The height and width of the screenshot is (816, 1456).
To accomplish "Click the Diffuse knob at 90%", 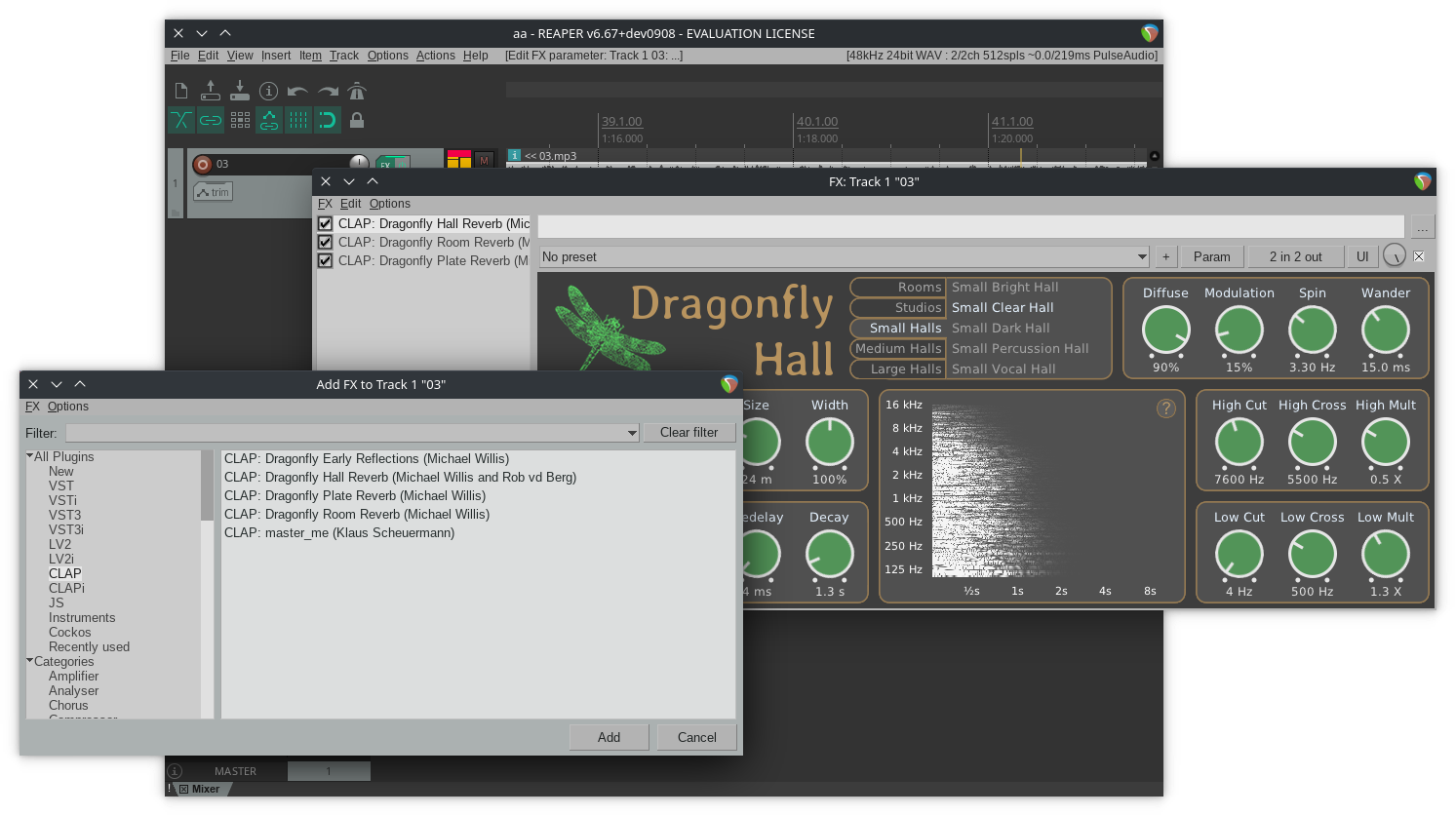I will coord(1165,330).
